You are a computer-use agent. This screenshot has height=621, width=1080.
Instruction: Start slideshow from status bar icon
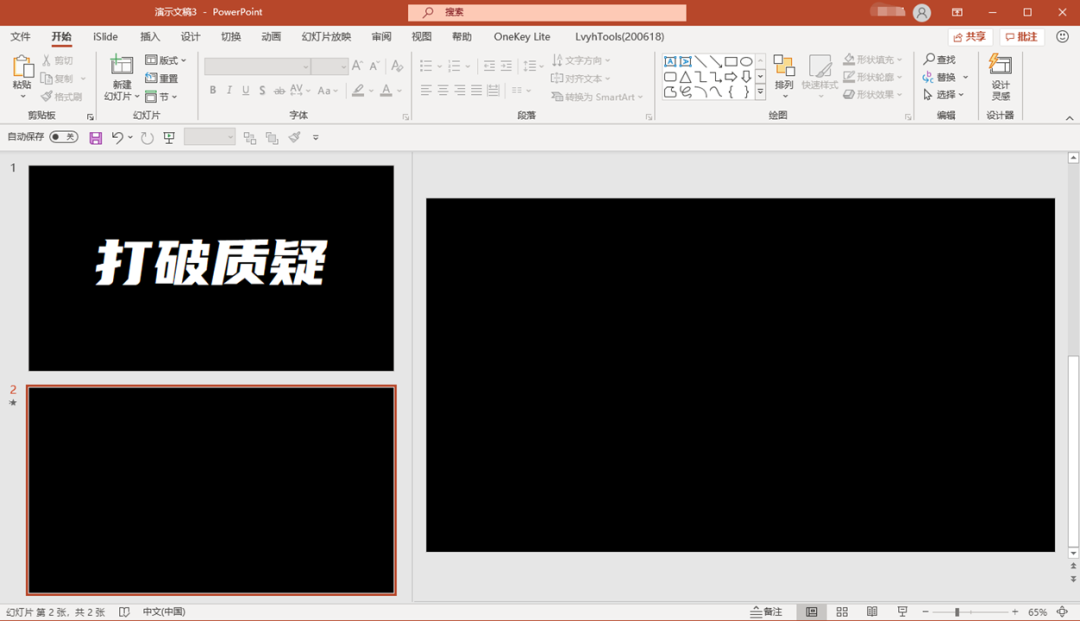902,612
